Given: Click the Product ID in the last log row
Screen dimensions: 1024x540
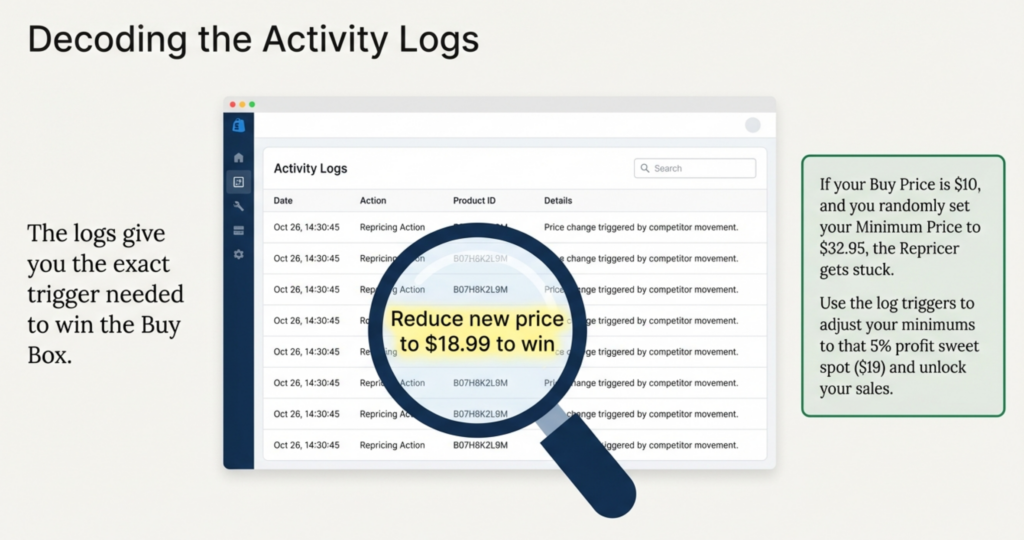Looking at the screenshot, I should click(x=480, y=445).
